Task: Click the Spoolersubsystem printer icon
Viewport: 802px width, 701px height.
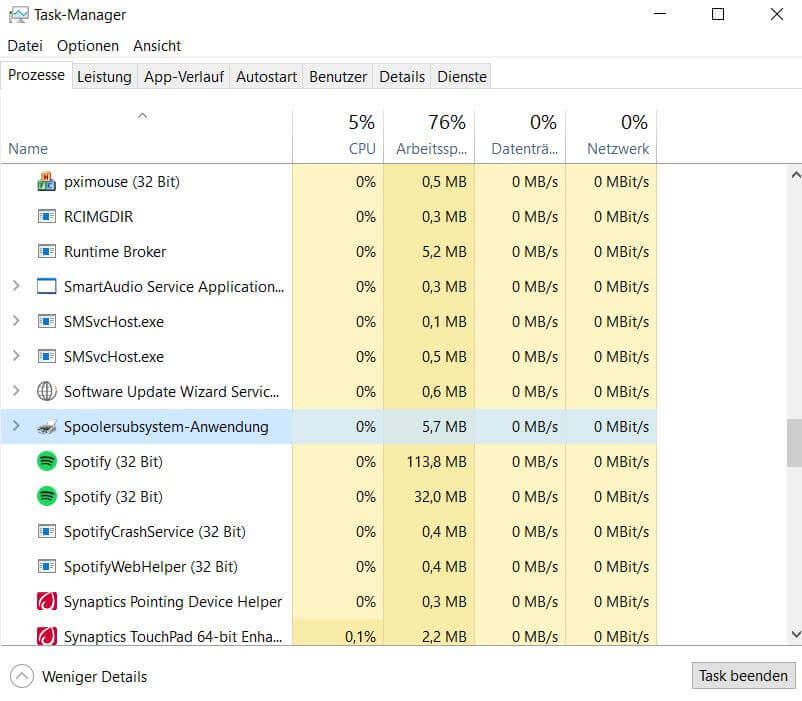Action: [x=47, y=426]
